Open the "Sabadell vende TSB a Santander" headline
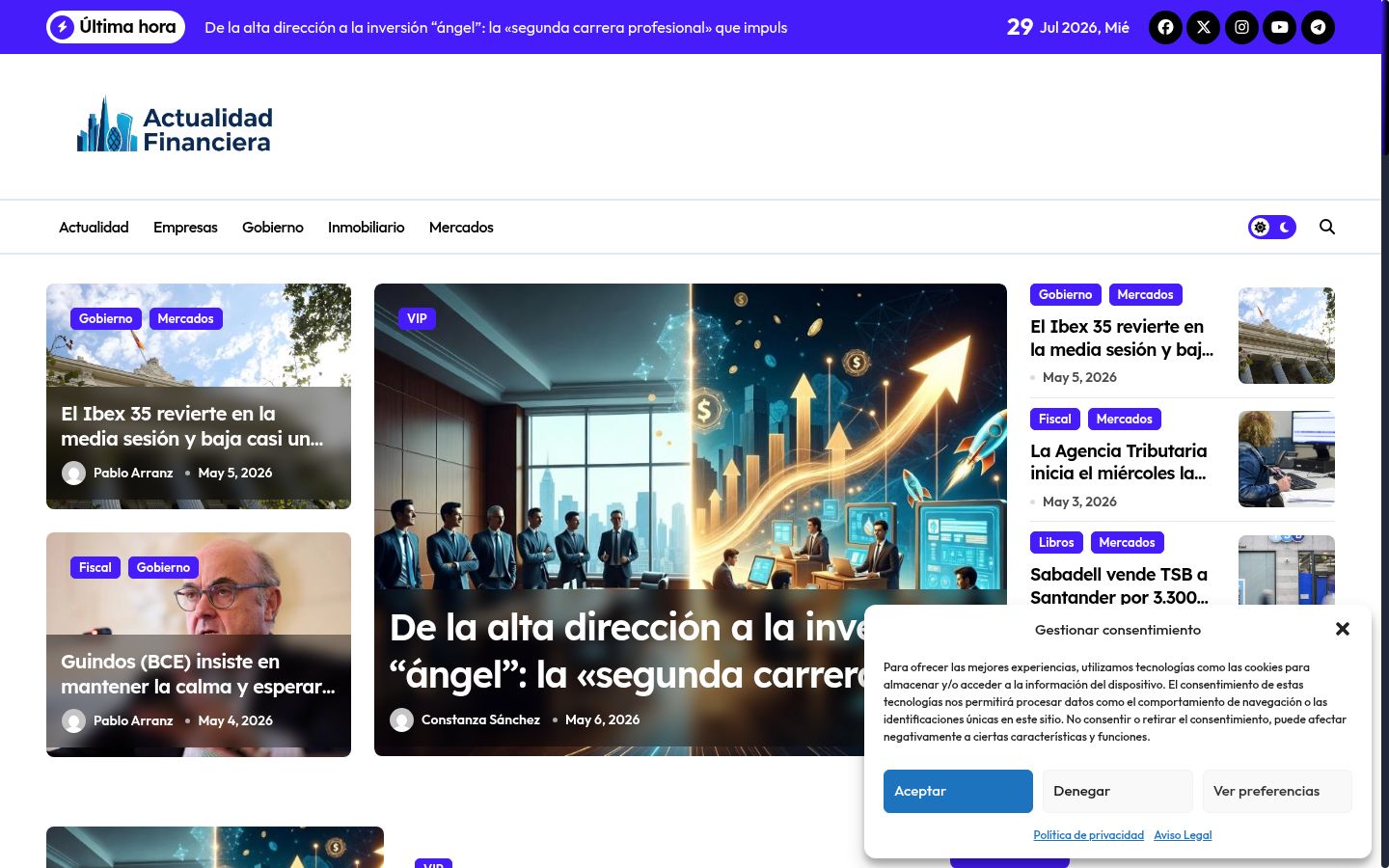1389x868 pixels. point(1119,585)
